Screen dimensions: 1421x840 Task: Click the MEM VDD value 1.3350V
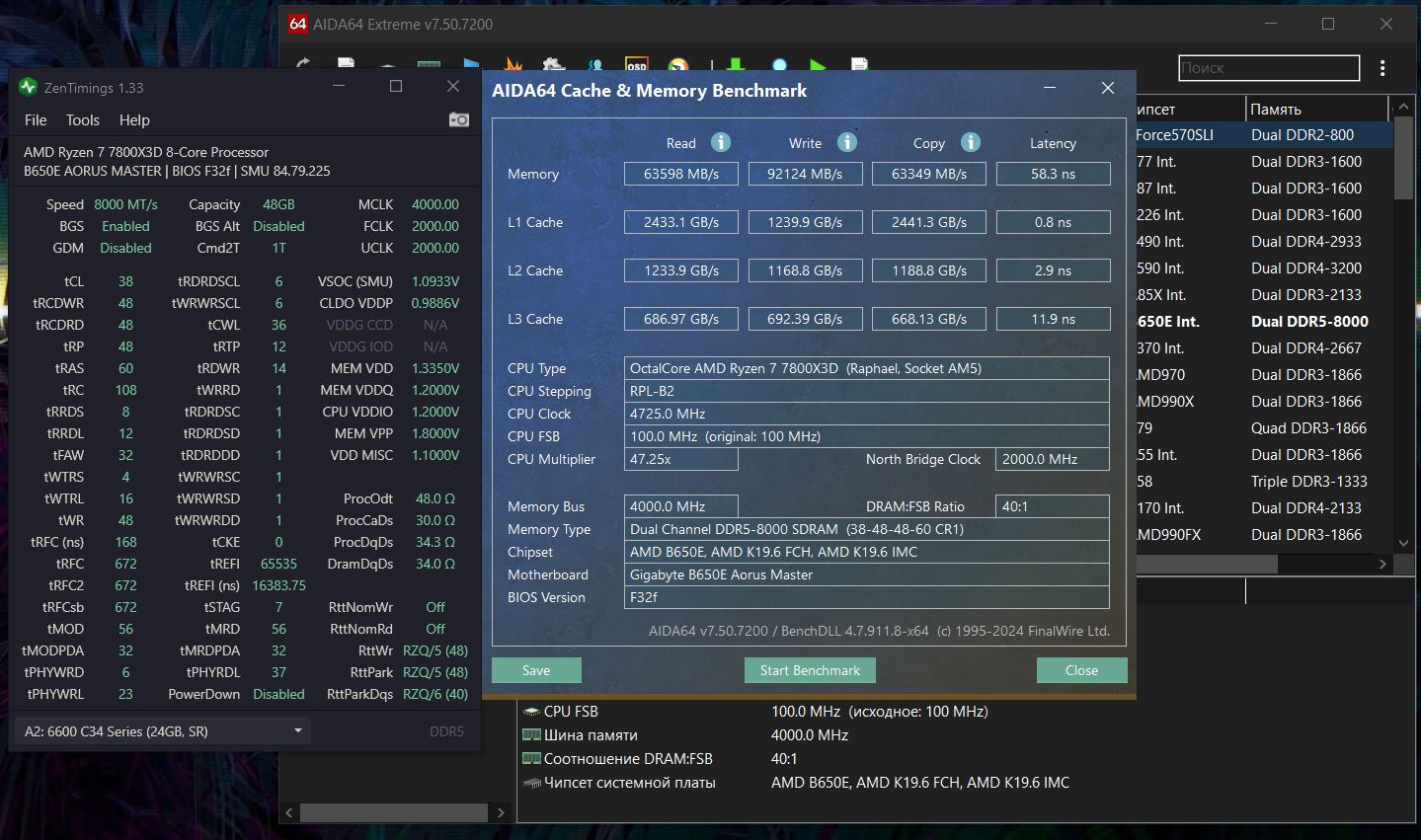click(435, 368)
